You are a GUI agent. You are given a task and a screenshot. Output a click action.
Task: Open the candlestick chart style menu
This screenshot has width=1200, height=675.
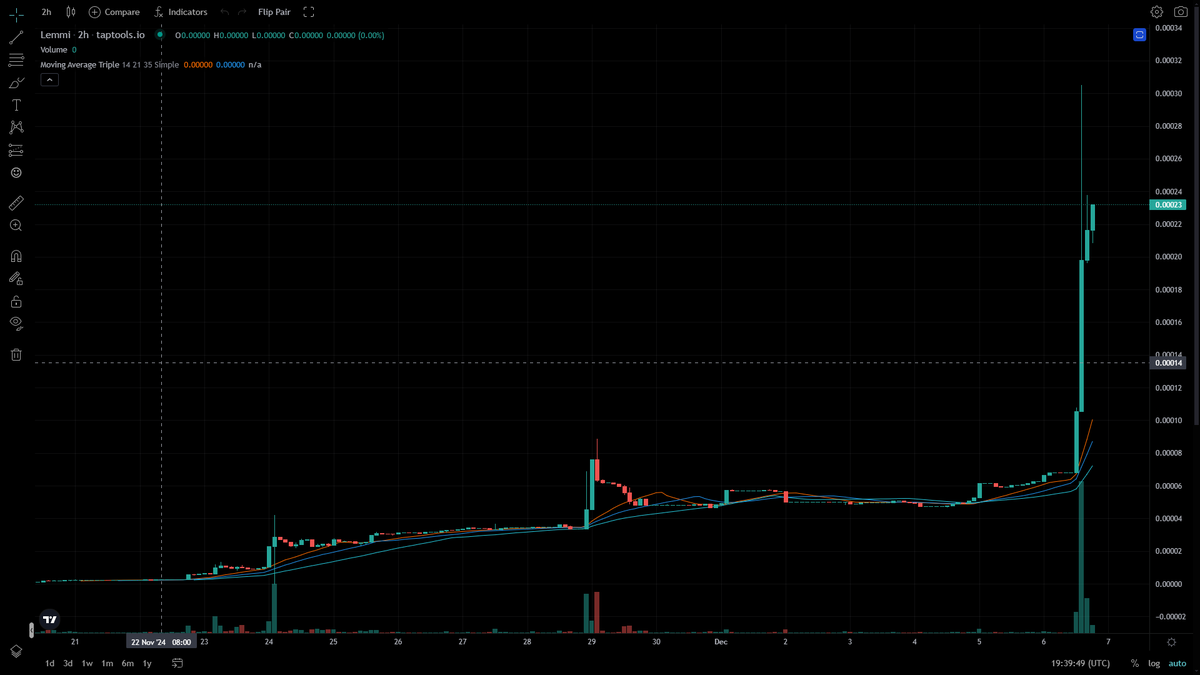(70, 12)
